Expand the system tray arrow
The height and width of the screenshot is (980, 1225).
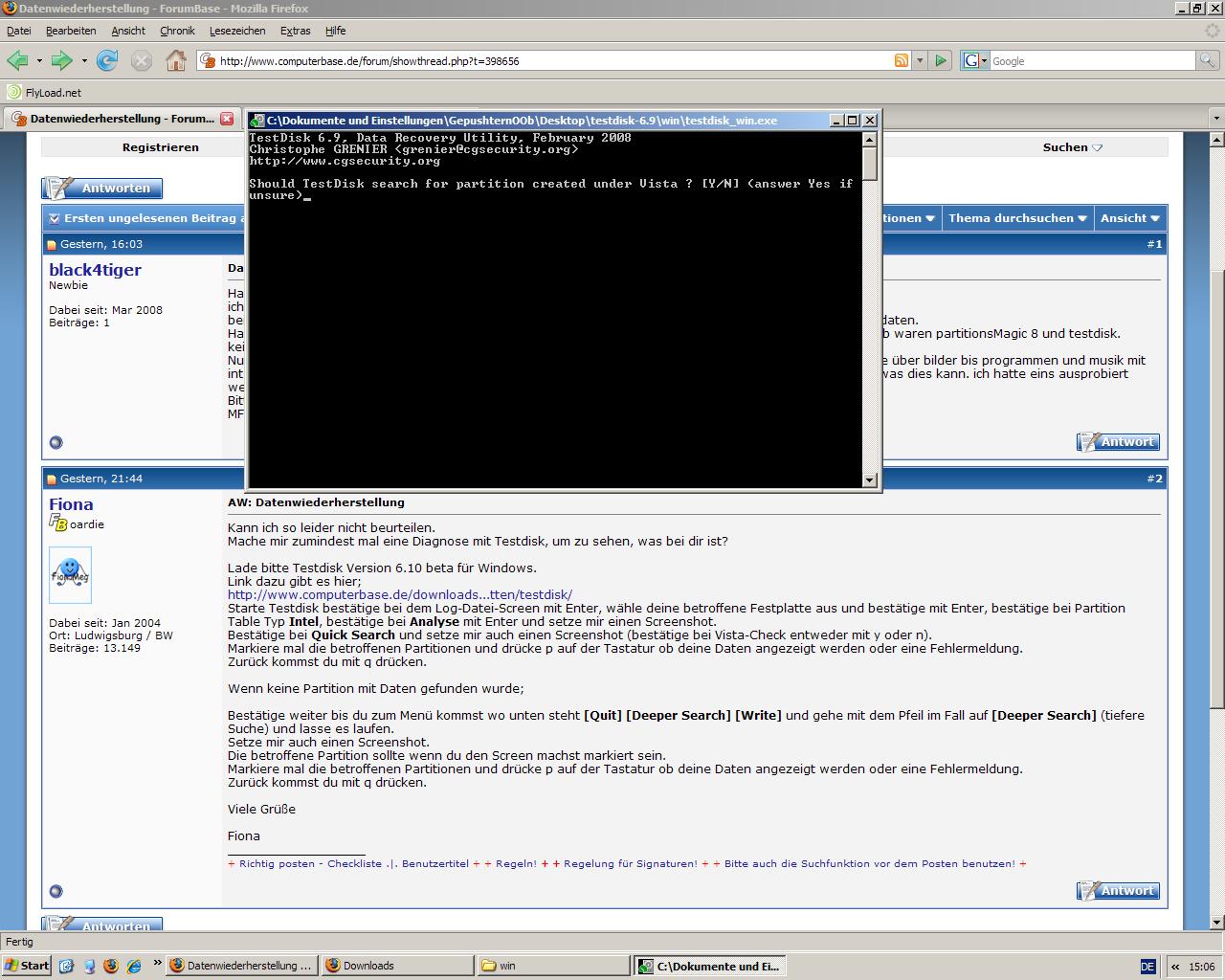[x=1175, y=967]
